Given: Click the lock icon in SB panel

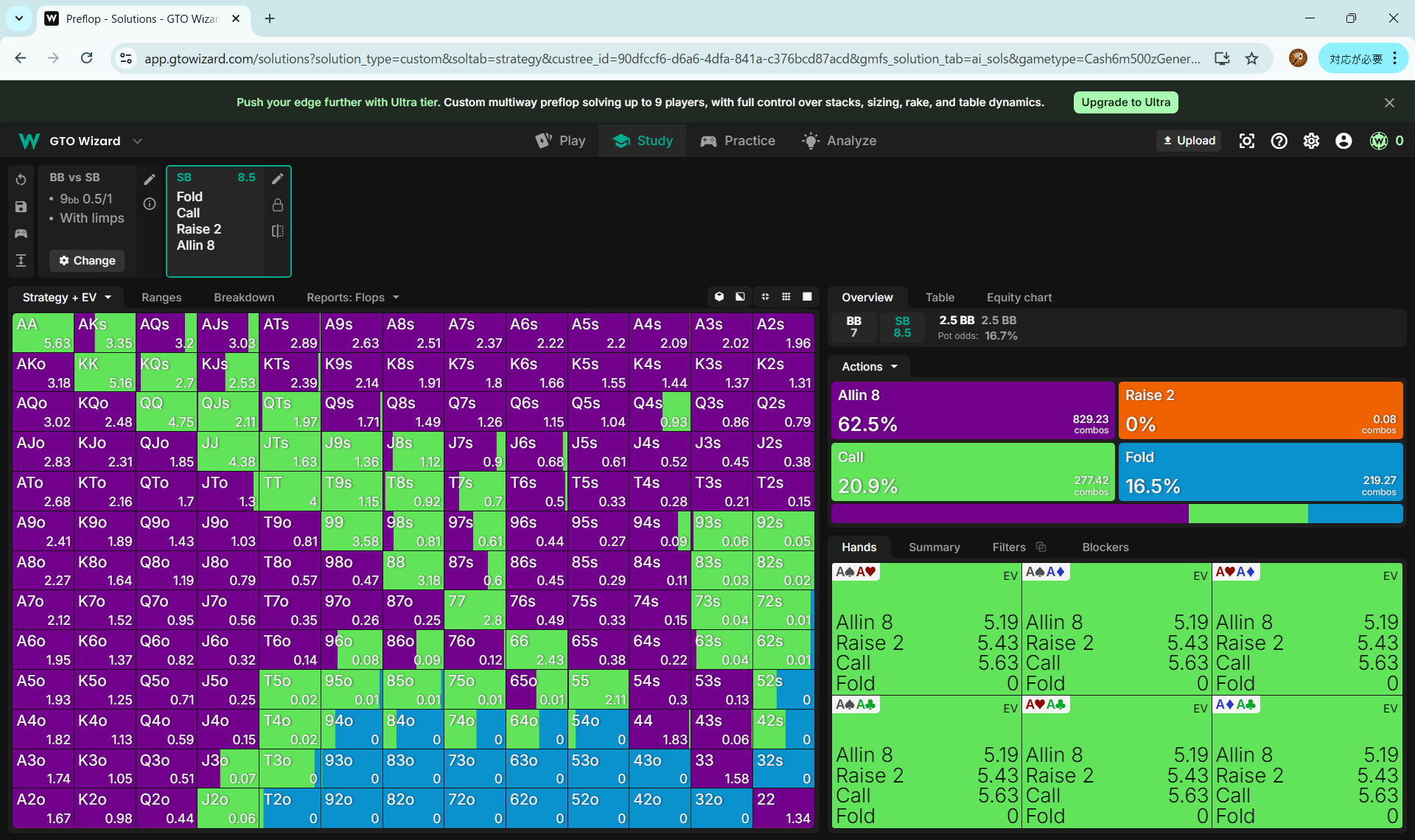Looking at the screenshot, I should tap(278, 205).
